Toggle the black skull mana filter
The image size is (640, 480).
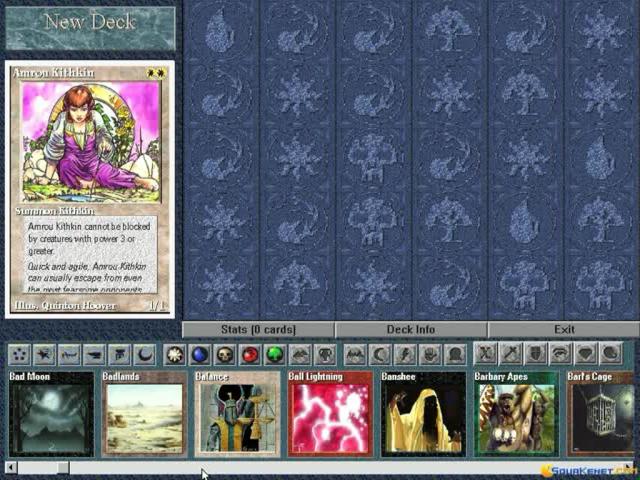coord(225,354)
